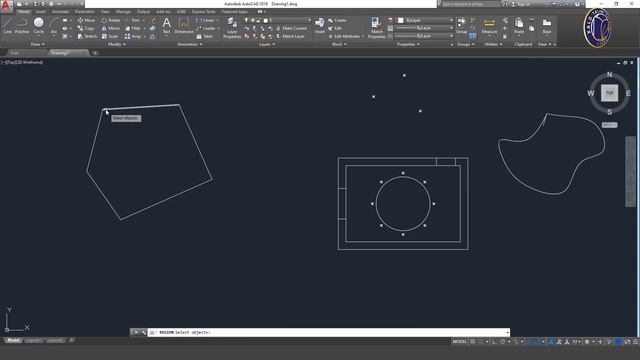This screenshot has height=360, width=640.
Task: Click the Linear dimension tool
Action: coord(205,20)
